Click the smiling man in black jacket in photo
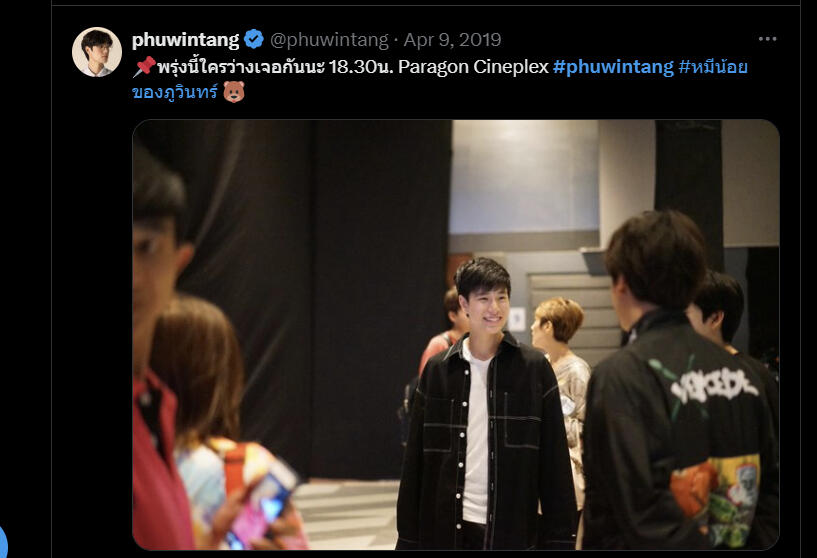Image resolution: width=817 pixels, height=558 pixels. (485, 406)
